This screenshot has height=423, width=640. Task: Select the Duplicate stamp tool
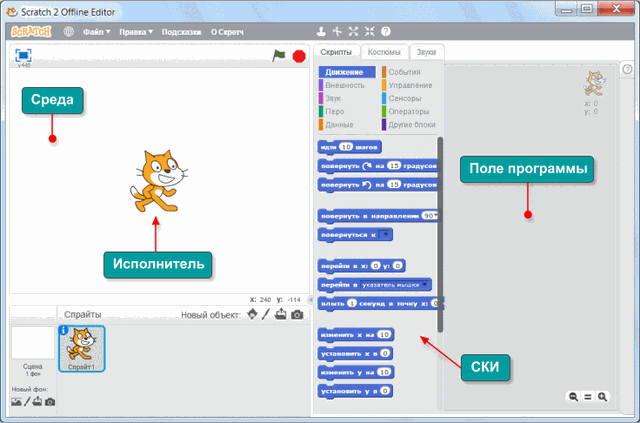[x=322, y=31]
